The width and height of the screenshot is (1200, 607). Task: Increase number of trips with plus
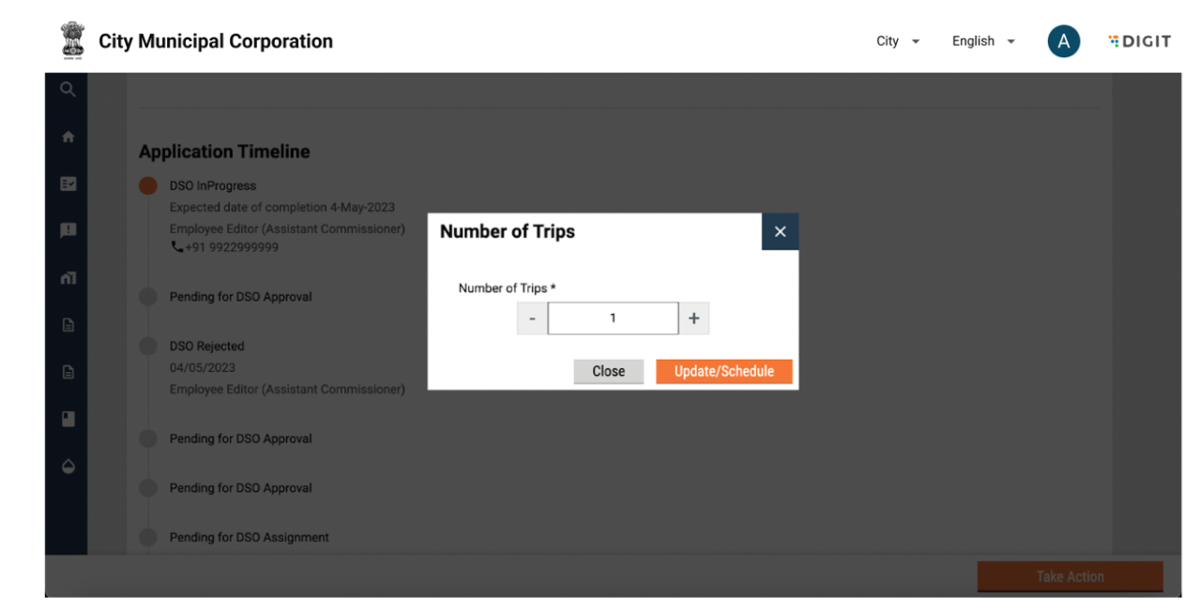(x=694, y=319)
